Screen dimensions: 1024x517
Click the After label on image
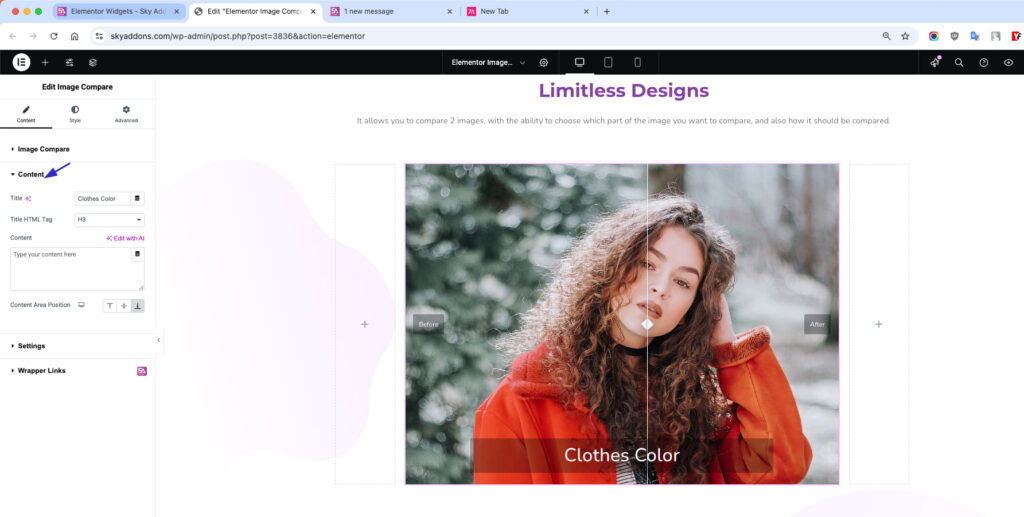(x=817, y=324)
